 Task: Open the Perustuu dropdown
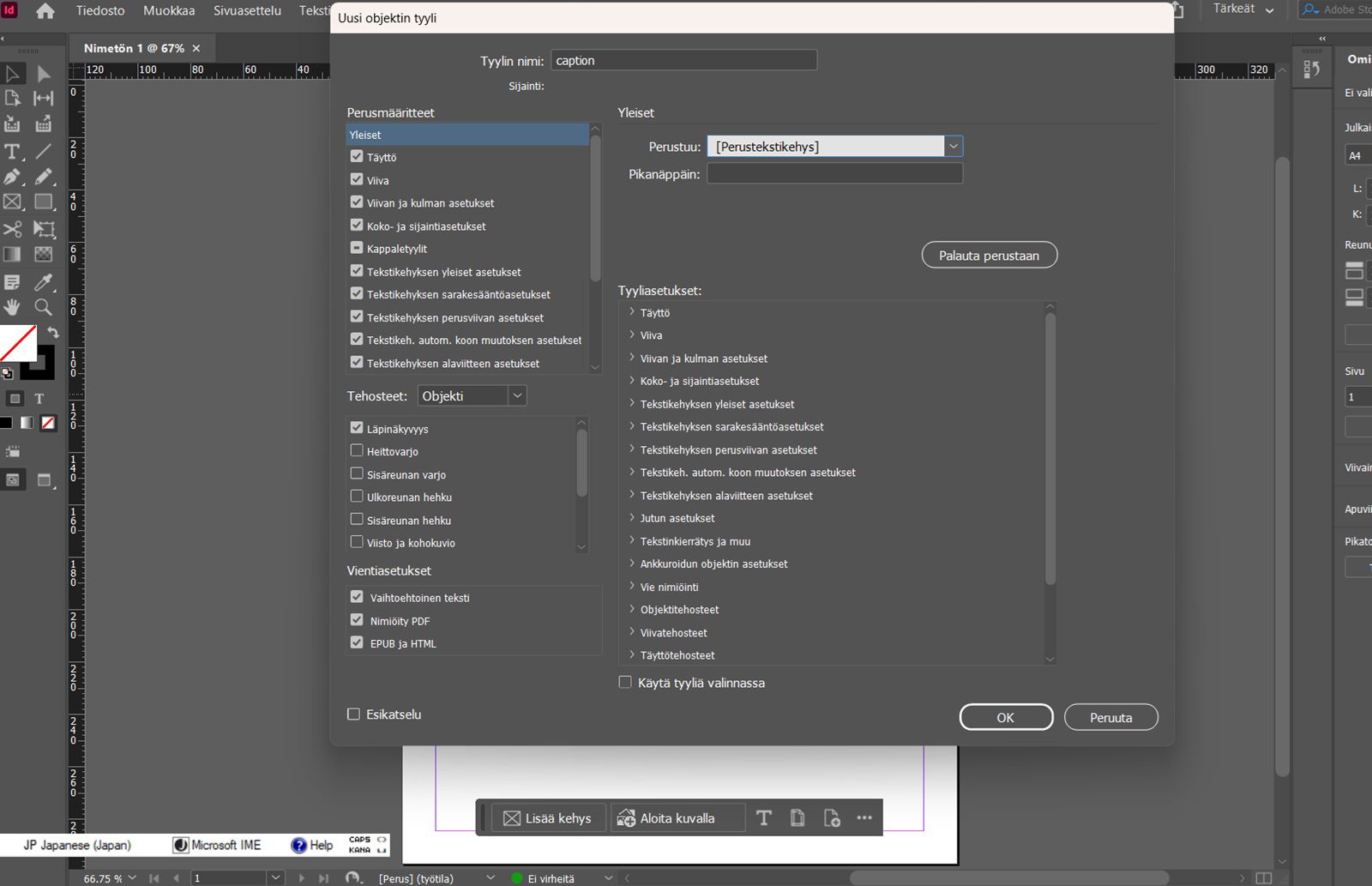pos(835,147)
